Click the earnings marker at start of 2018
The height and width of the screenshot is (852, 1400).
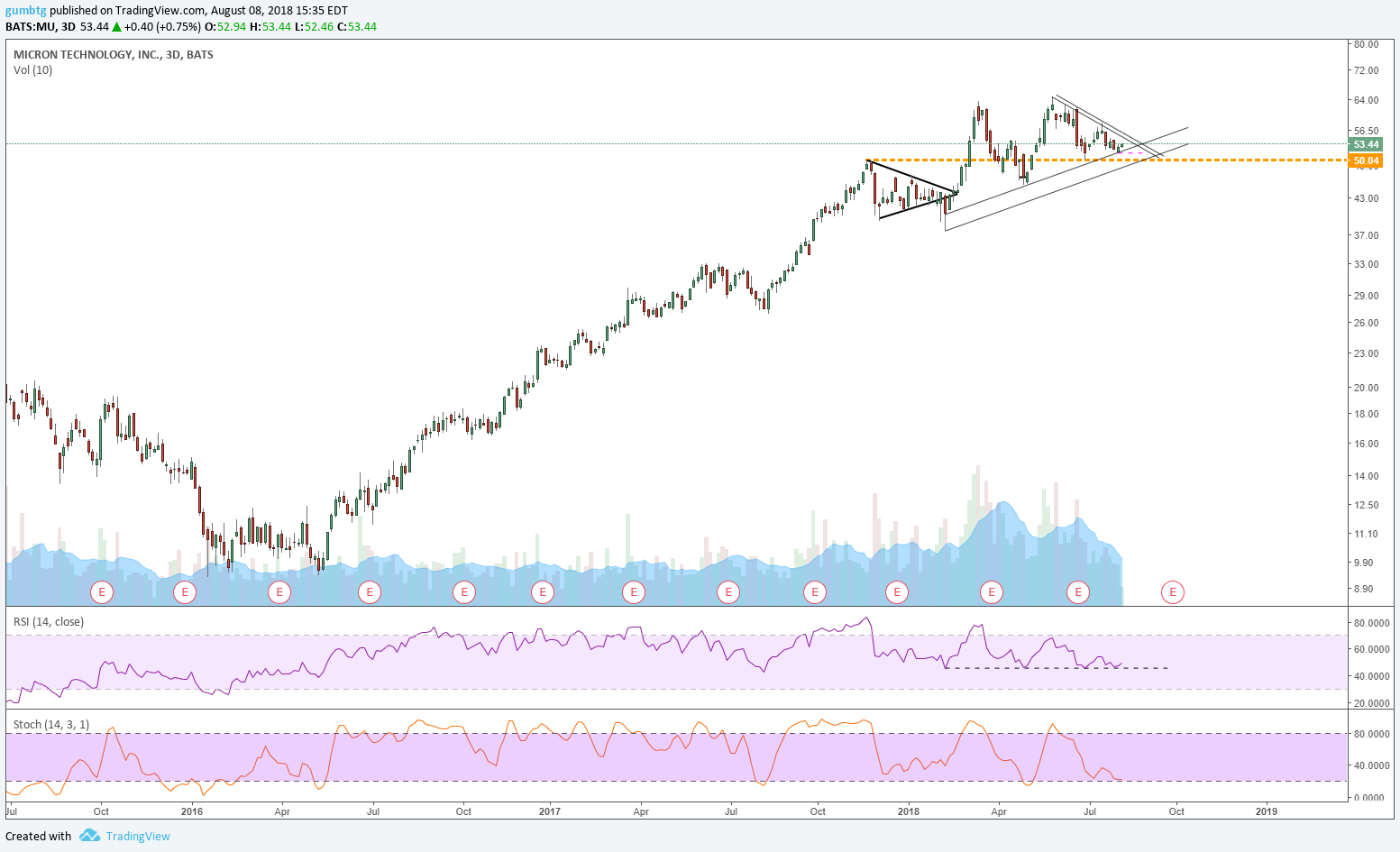click(897, 592)
